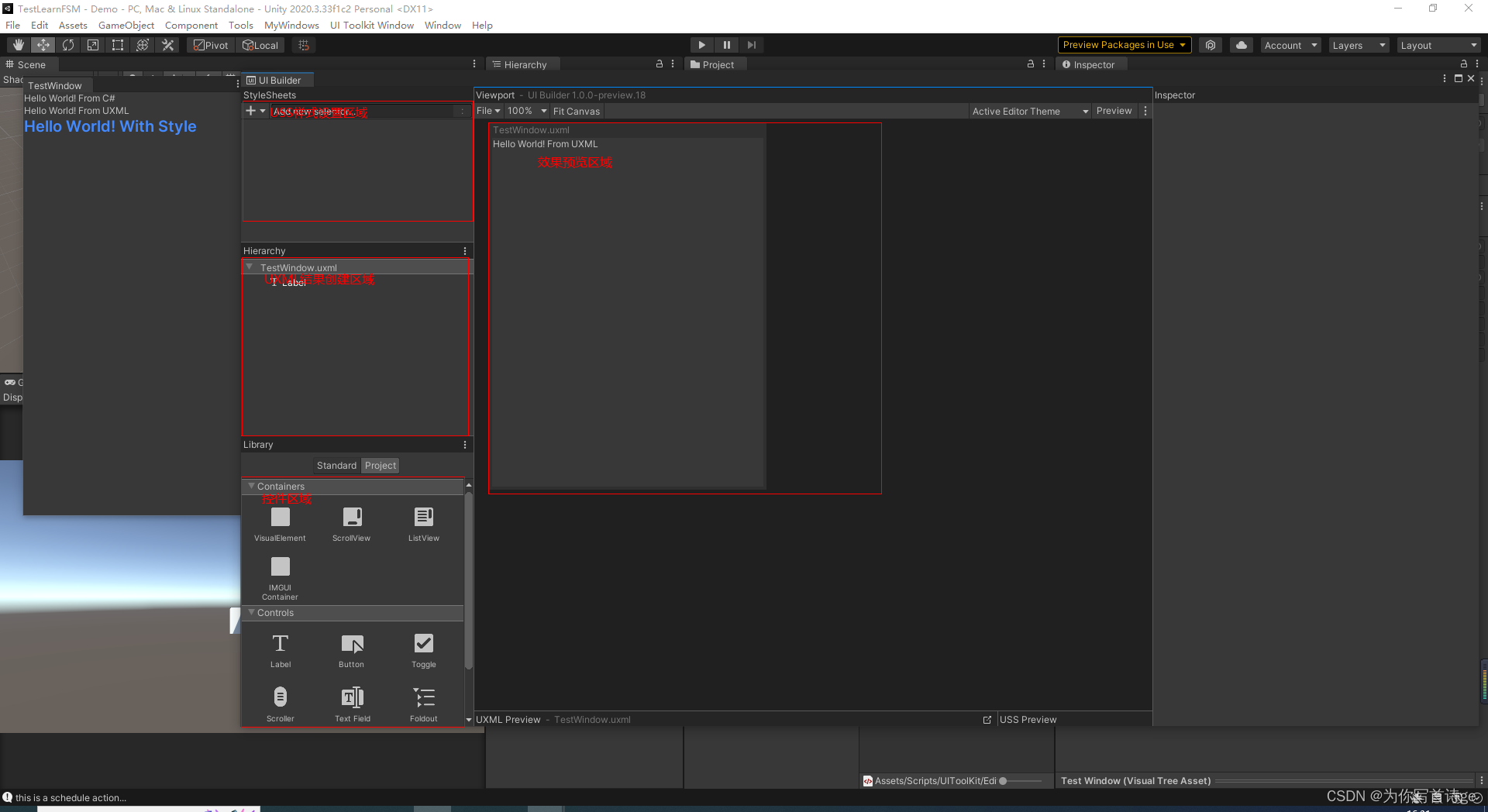Select the Move tool
The width and height of the screenshot is (1488, 812).
point(43,44)
